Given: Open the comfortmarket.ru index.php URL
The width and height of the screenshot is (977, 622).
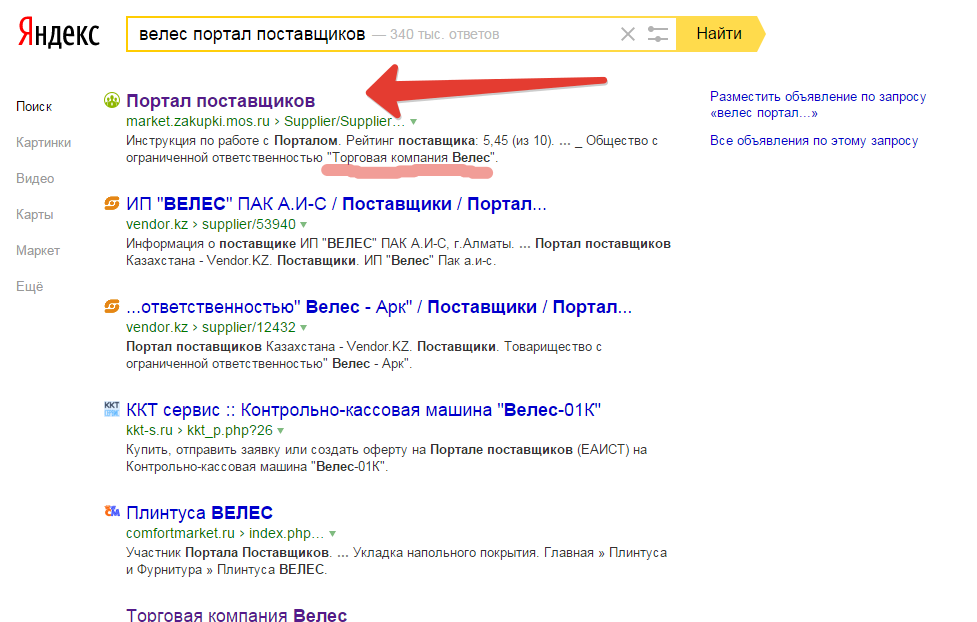Looking at the screenshot, I should tap(225, 533).
